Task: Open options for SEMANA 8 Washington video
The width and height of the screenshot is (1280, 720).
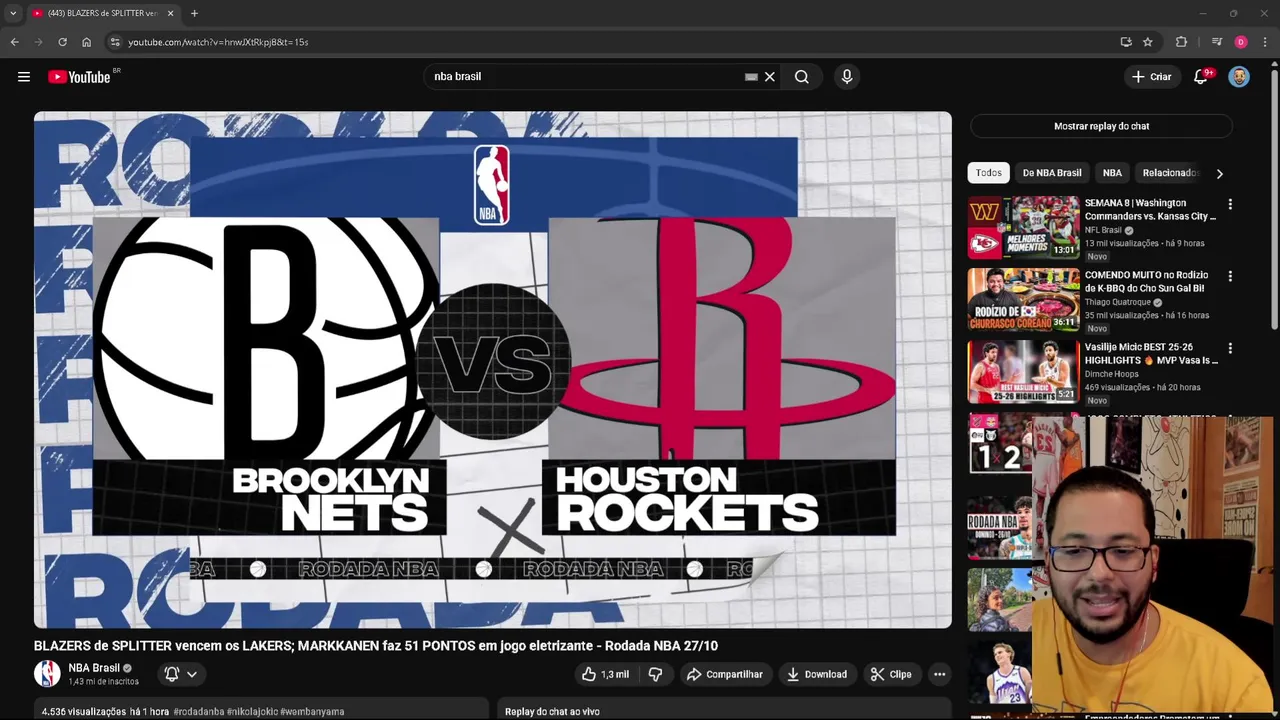Action: coord(1230,204)
